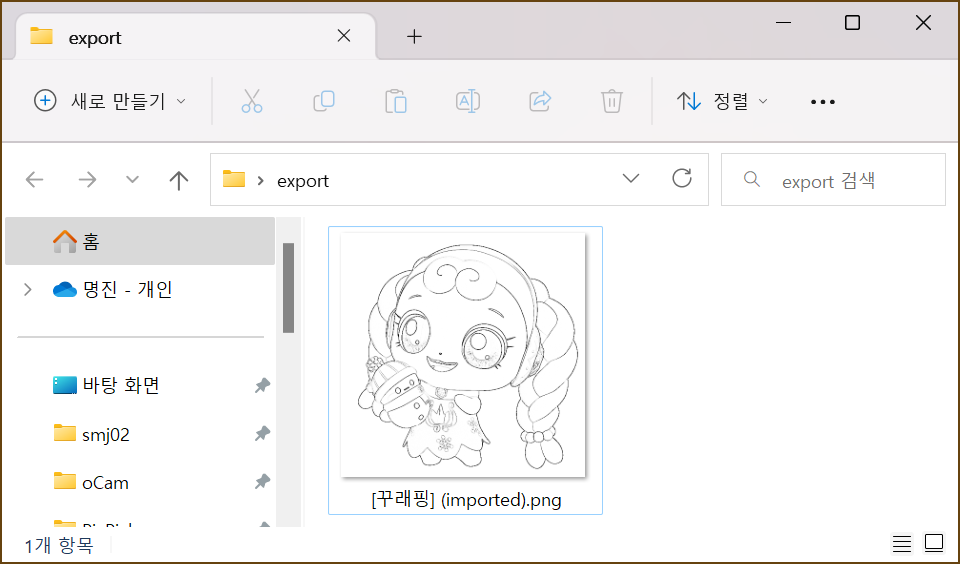
Task: Click the Copy icon in toolbar
Action: [x=324, y=101]
